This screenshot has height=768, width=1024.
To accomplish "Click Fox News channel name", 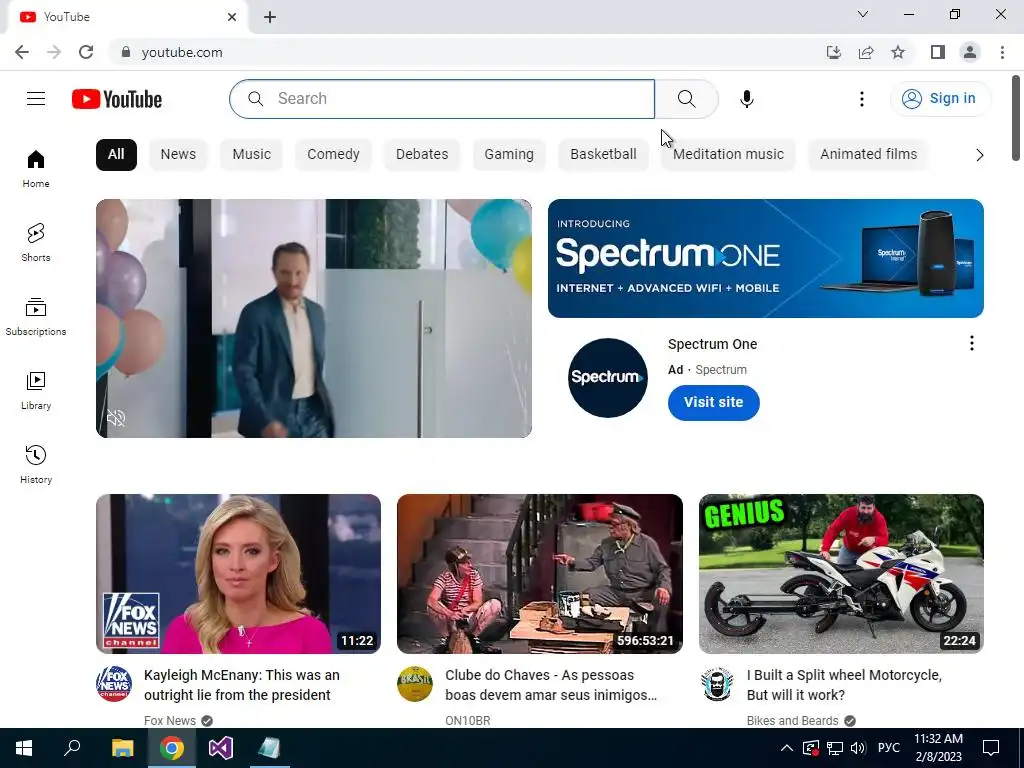I will tap(170, 720).
